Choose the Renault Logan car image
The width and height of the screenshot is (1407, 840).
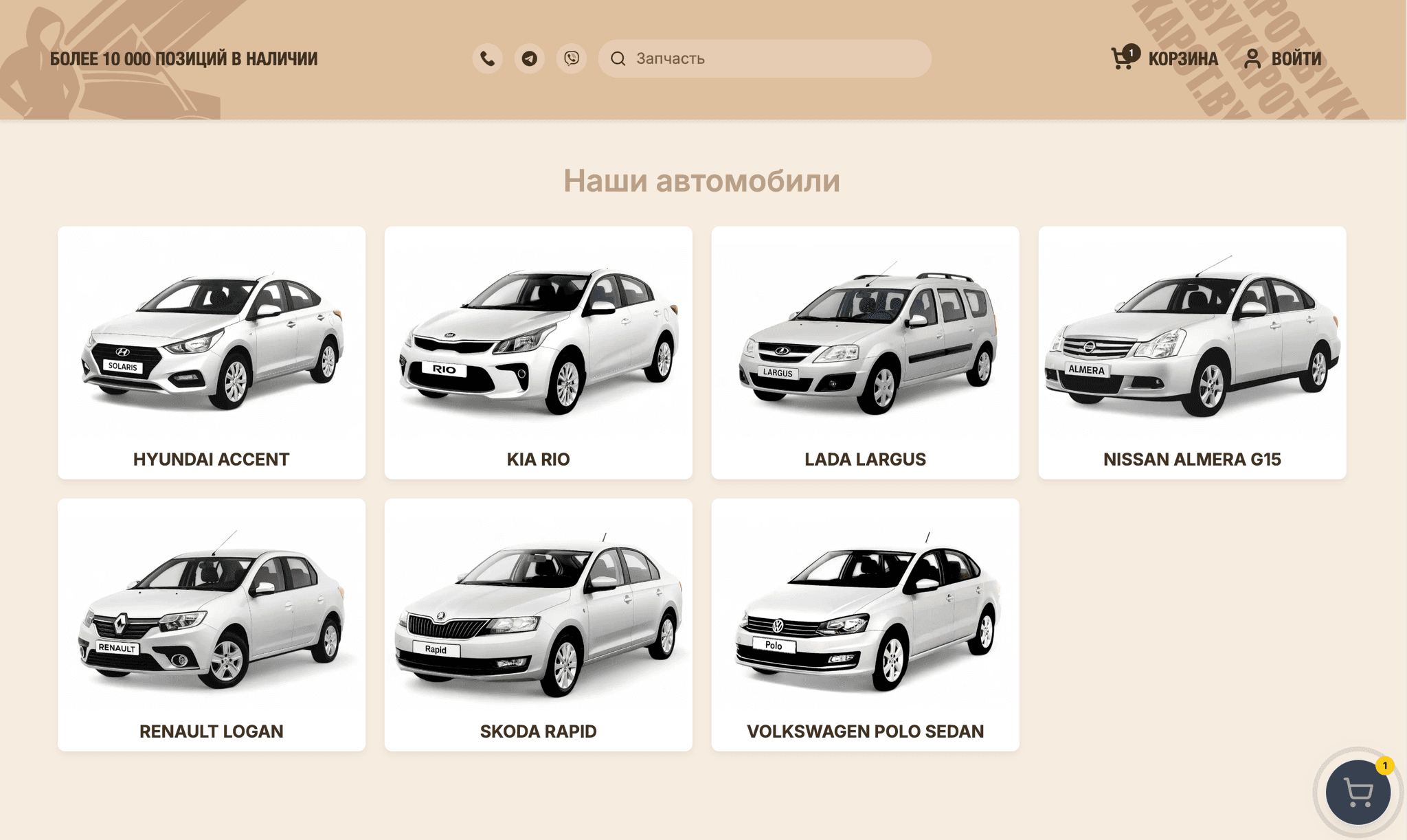coord(212,611)
